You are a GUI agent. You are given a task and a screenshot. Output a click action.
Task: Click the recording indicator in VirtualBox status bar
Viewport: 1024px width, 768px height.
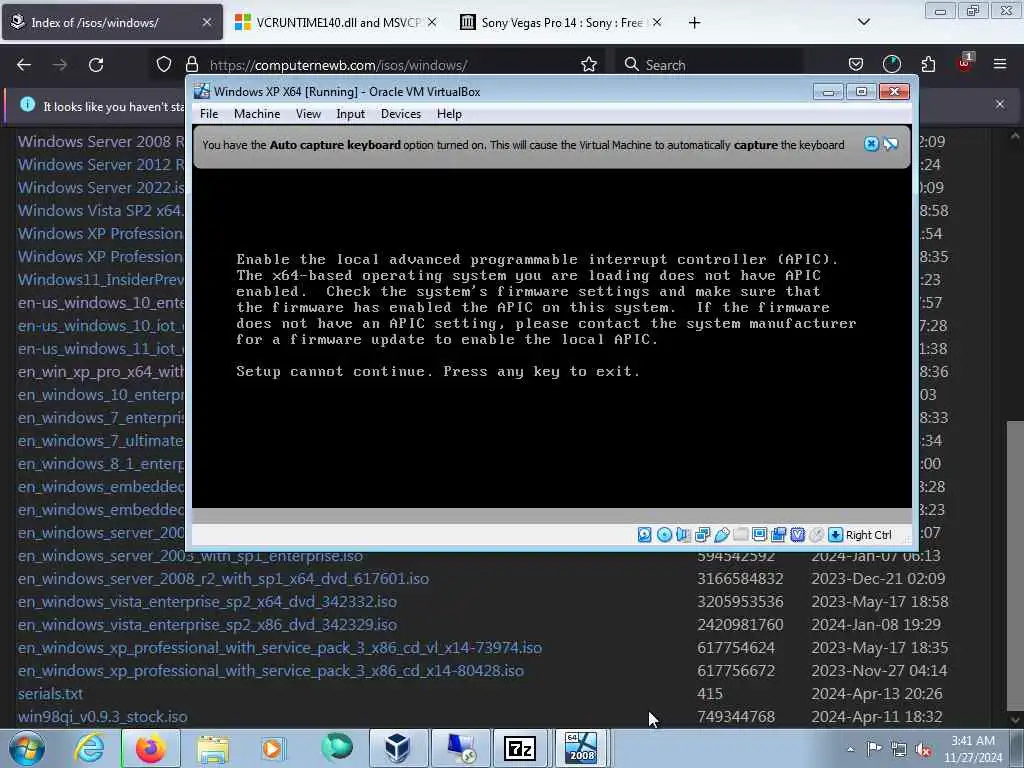pyautogui.click(x=778, y=535)
